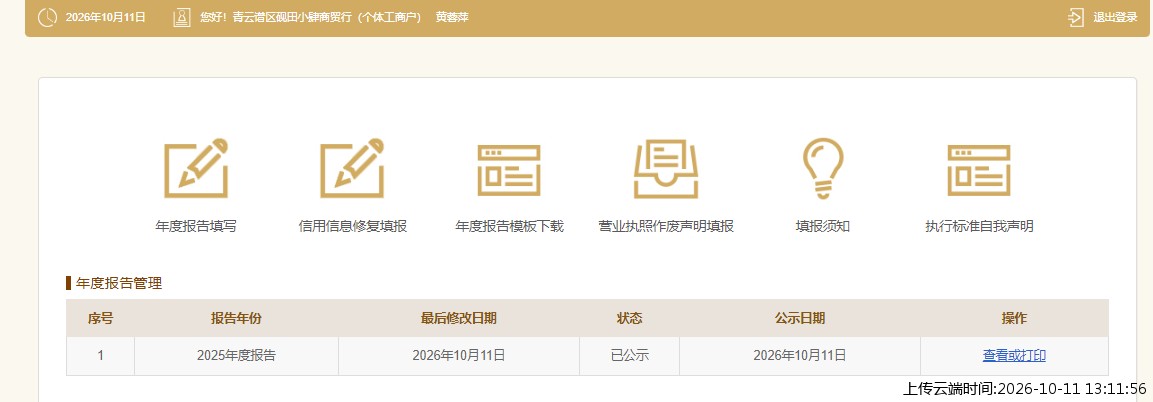1153x402 pixels.
Task: Click the logout door icon
Action: coord(1076,18)
